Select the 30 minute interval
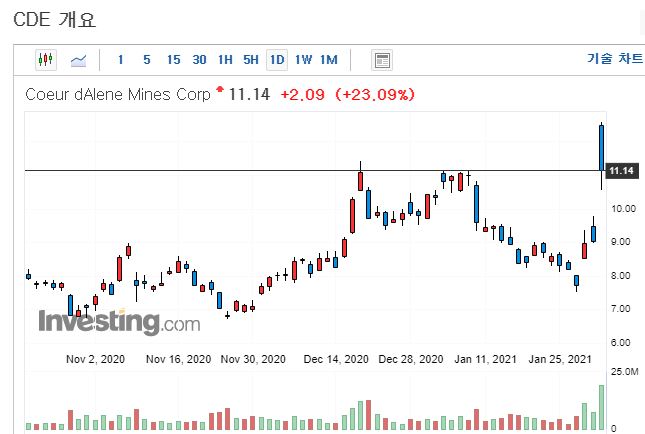The width and height of the screenshot is (645, 434). 200,60
